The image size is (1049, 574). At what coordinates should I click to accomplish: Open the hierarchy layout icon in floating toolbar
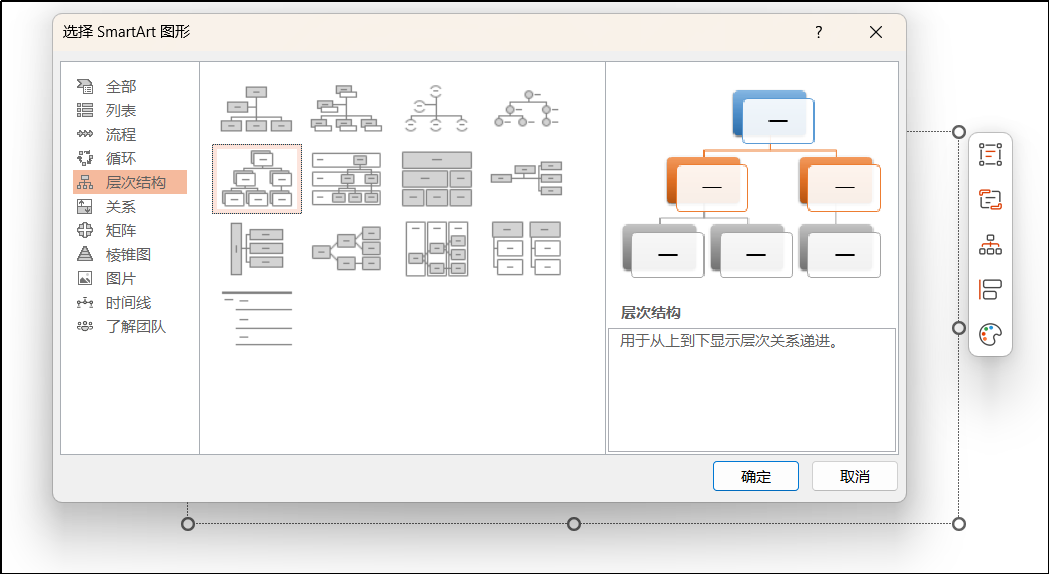[x=990, y=245]
